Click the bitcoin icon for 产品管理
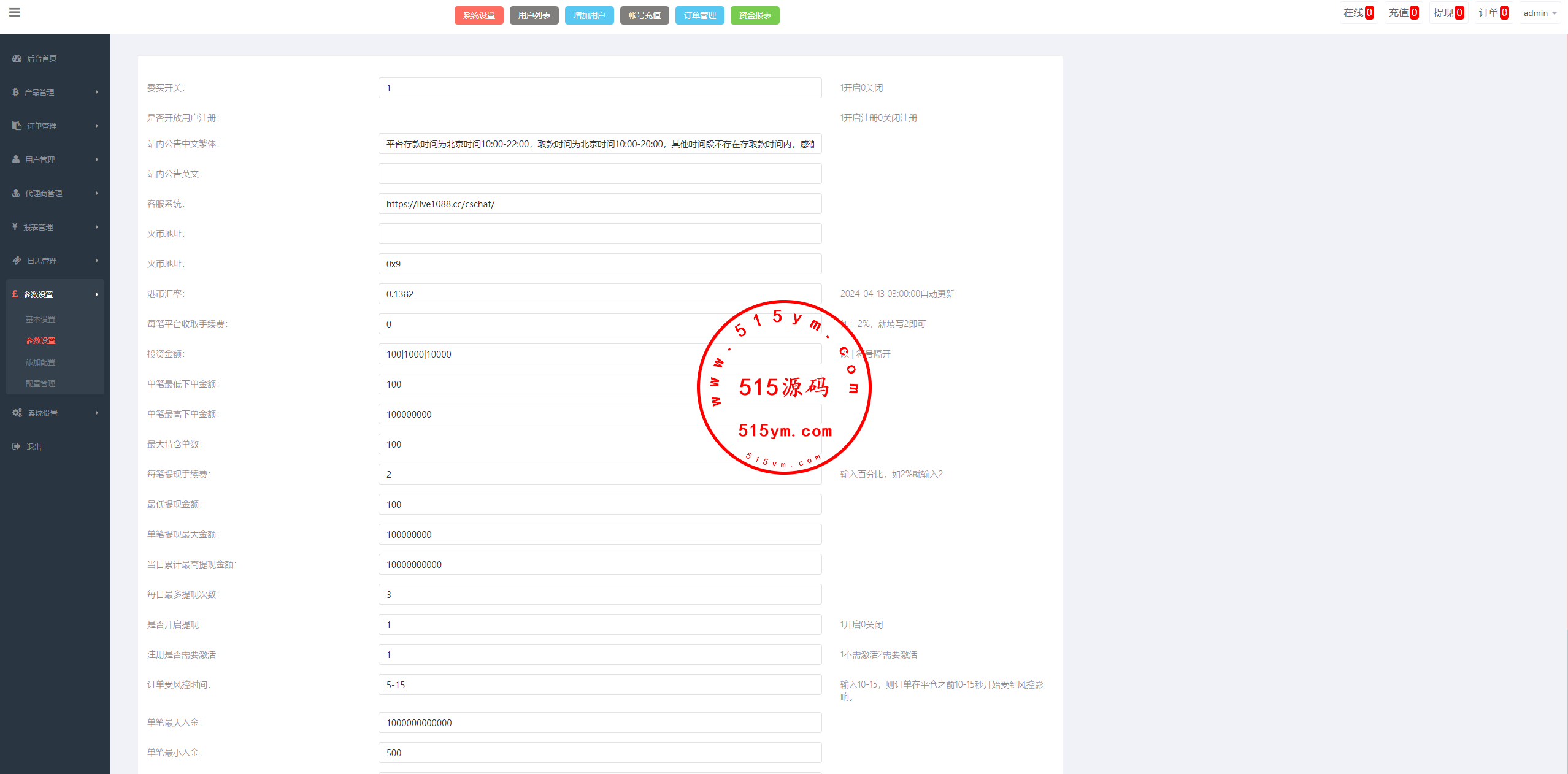This screenshot has width=1568, height=774. [x=15, y=92]
